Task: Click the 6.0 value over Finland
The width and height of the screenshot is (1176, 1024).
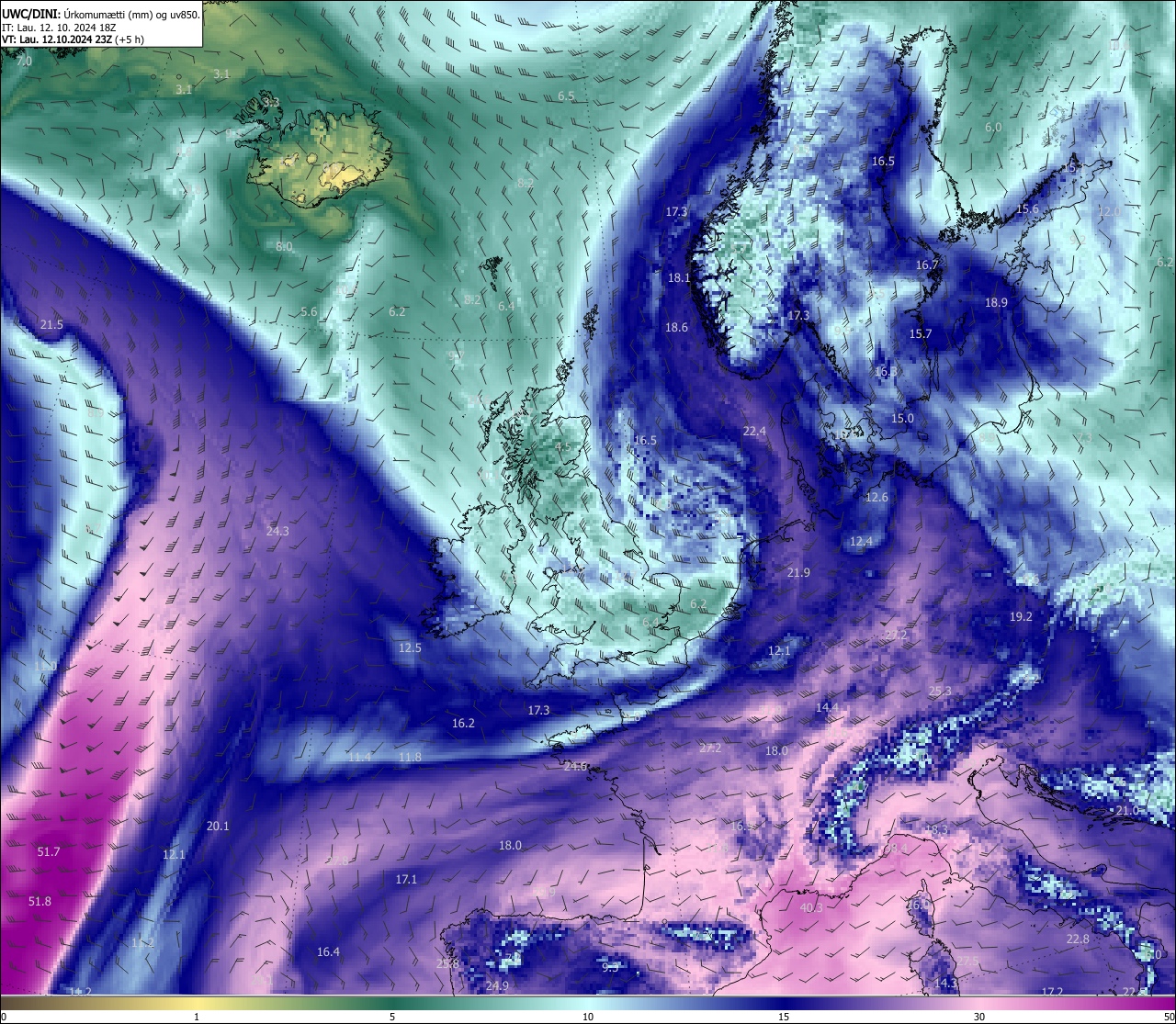Action: click(993, 128)
